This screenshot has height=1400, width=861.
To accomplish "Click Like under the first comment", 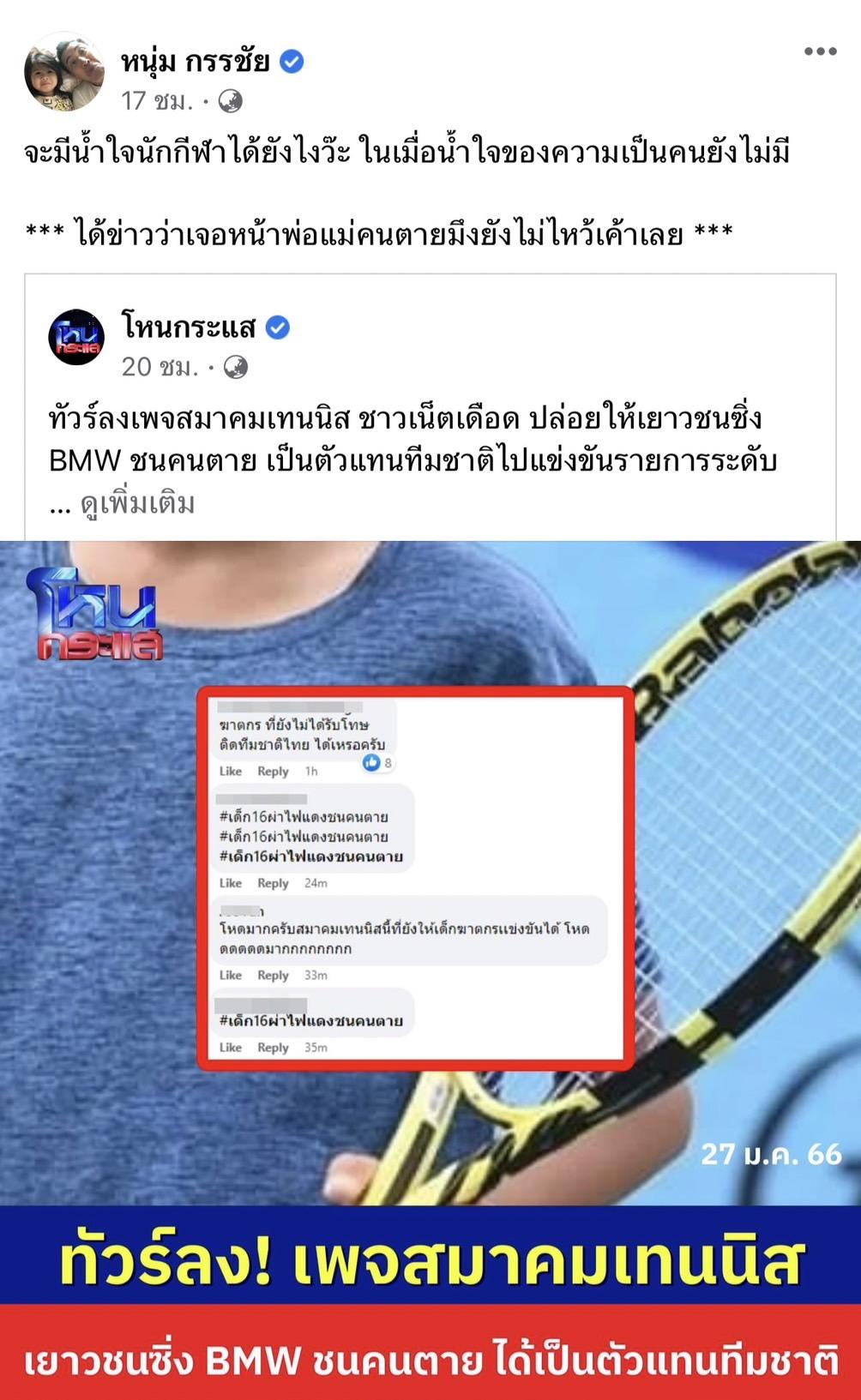I will pyautogui.click(x=231, y=771).
